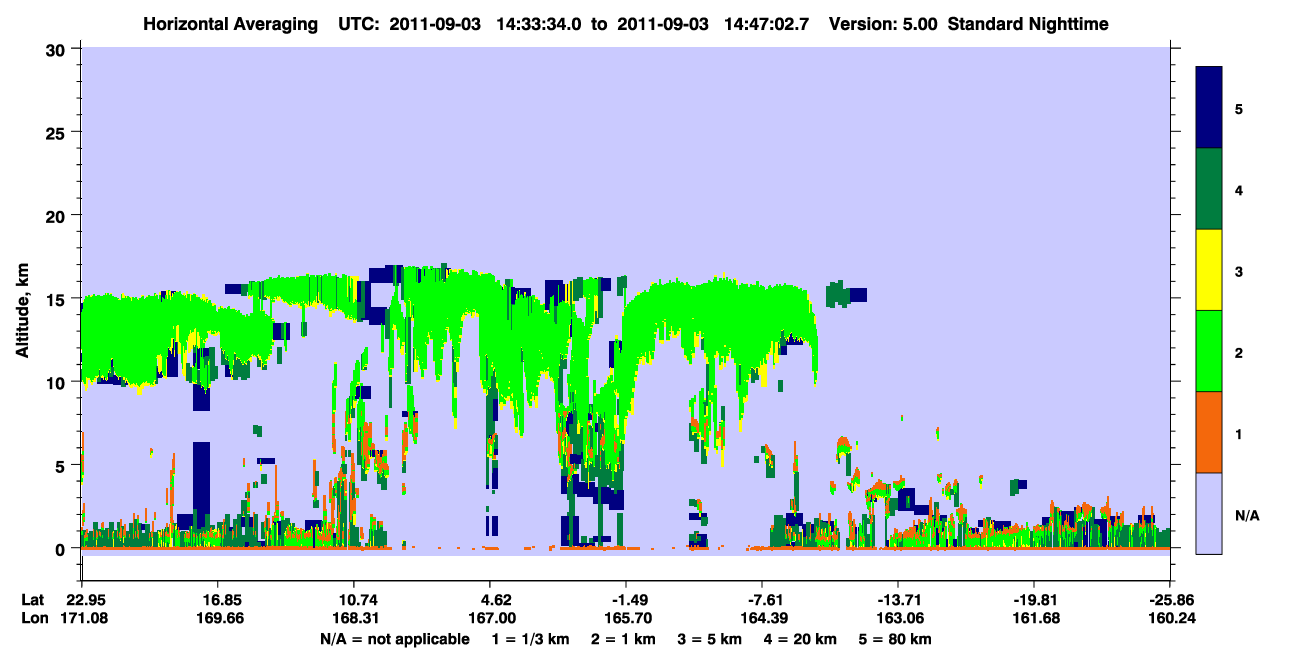1300x667 pixels.
Task: Click the 'Version: 5.00 Standard Nighttime' text
Action: click(969, 23)
